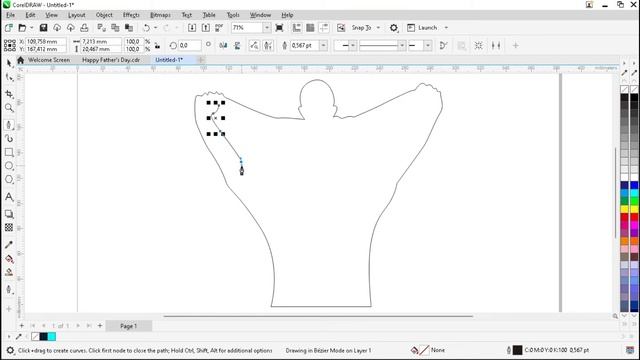Select the Ellipse tool
640x360 pixels.
(x=9, y=166)
